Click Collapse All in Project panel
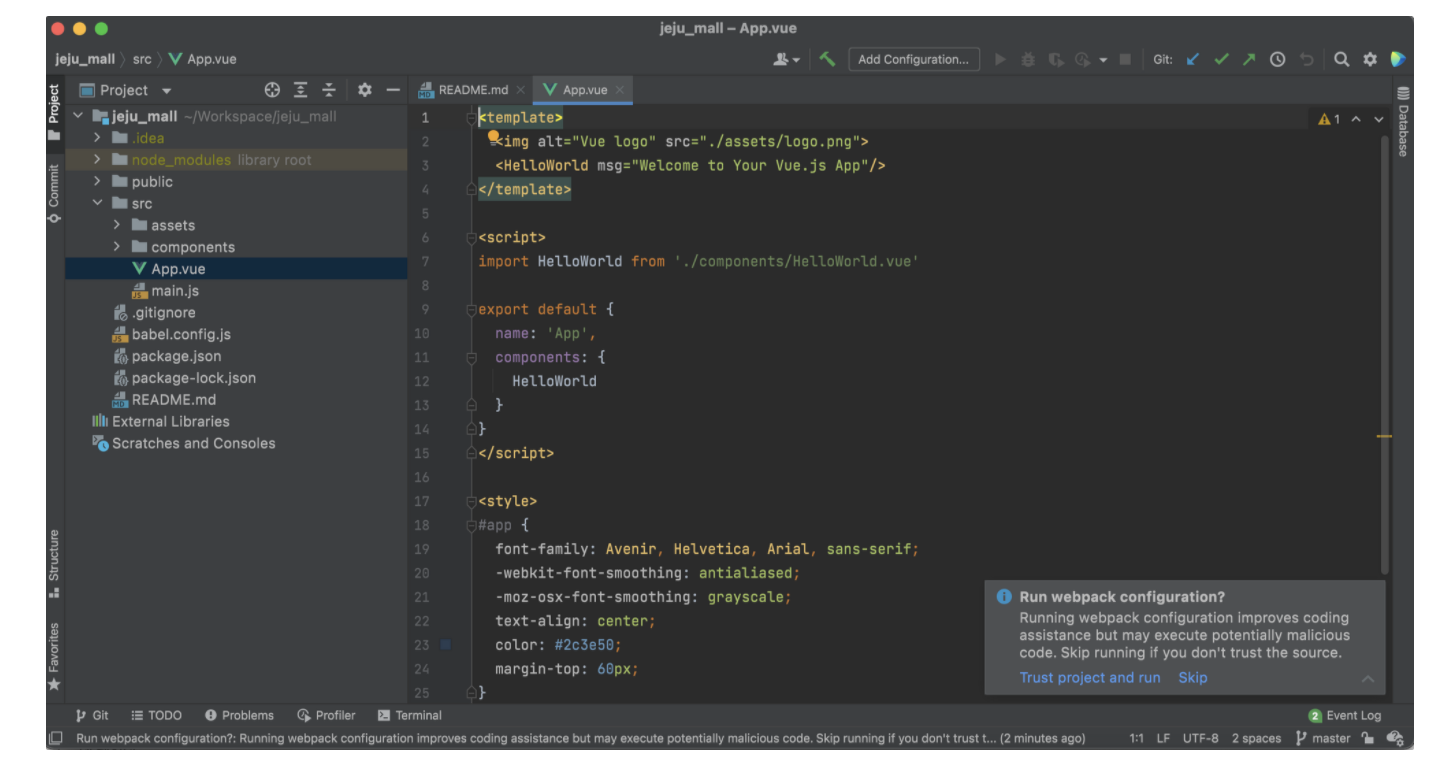1440x778 pixels. click(x=328, y=90)
